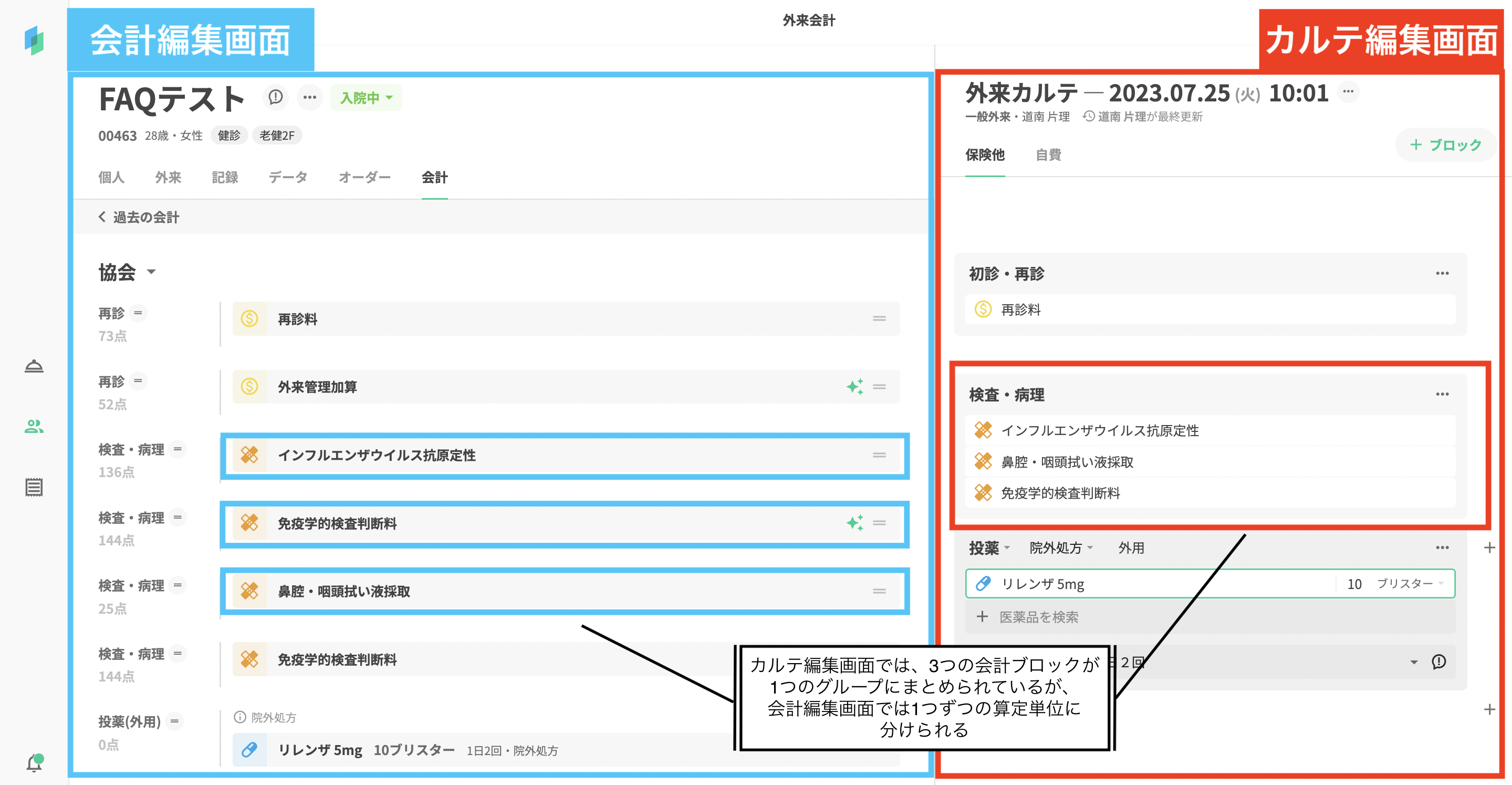Image resolution: width=1512 pixels, height=785 pixels.
Task: Click the document list sidebar icon
Action: [x=34, y=487]
